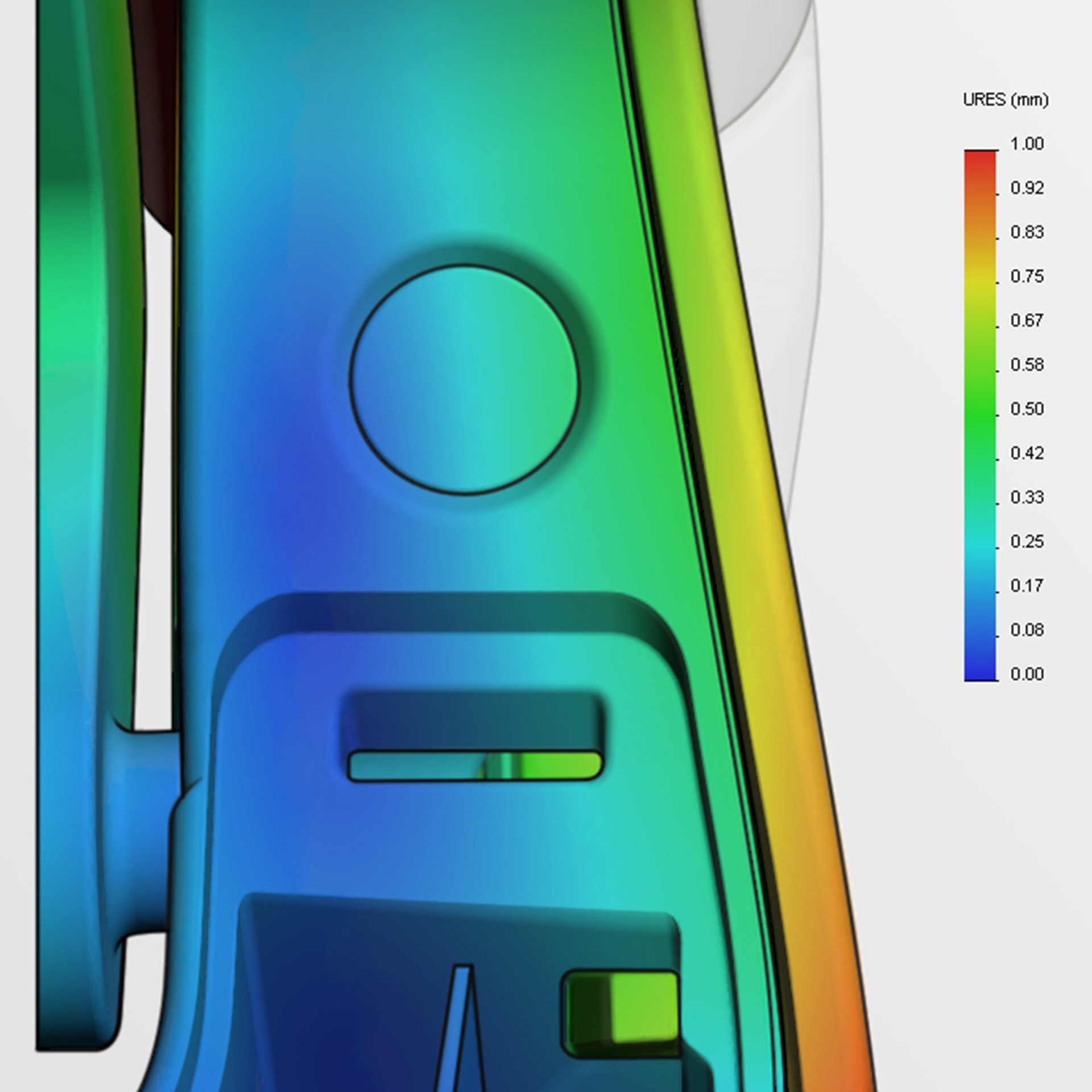Viewport: 1092px width, 1092px height.
Task: Click the green square cutout on the model
Action: point(621,1014)
